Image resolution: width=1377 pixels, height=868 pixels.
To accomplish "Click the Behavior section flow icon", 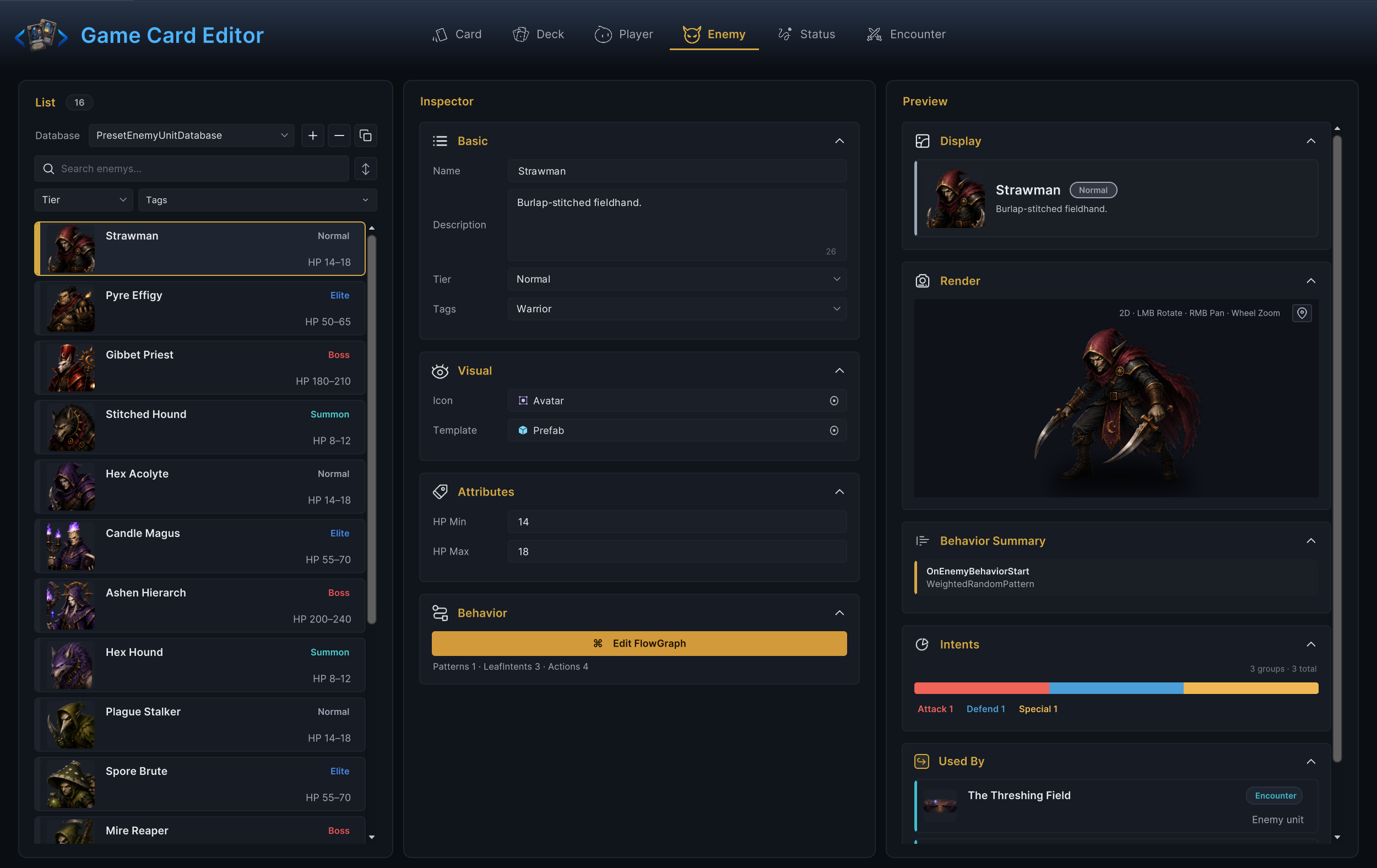I will pos(440,613).
